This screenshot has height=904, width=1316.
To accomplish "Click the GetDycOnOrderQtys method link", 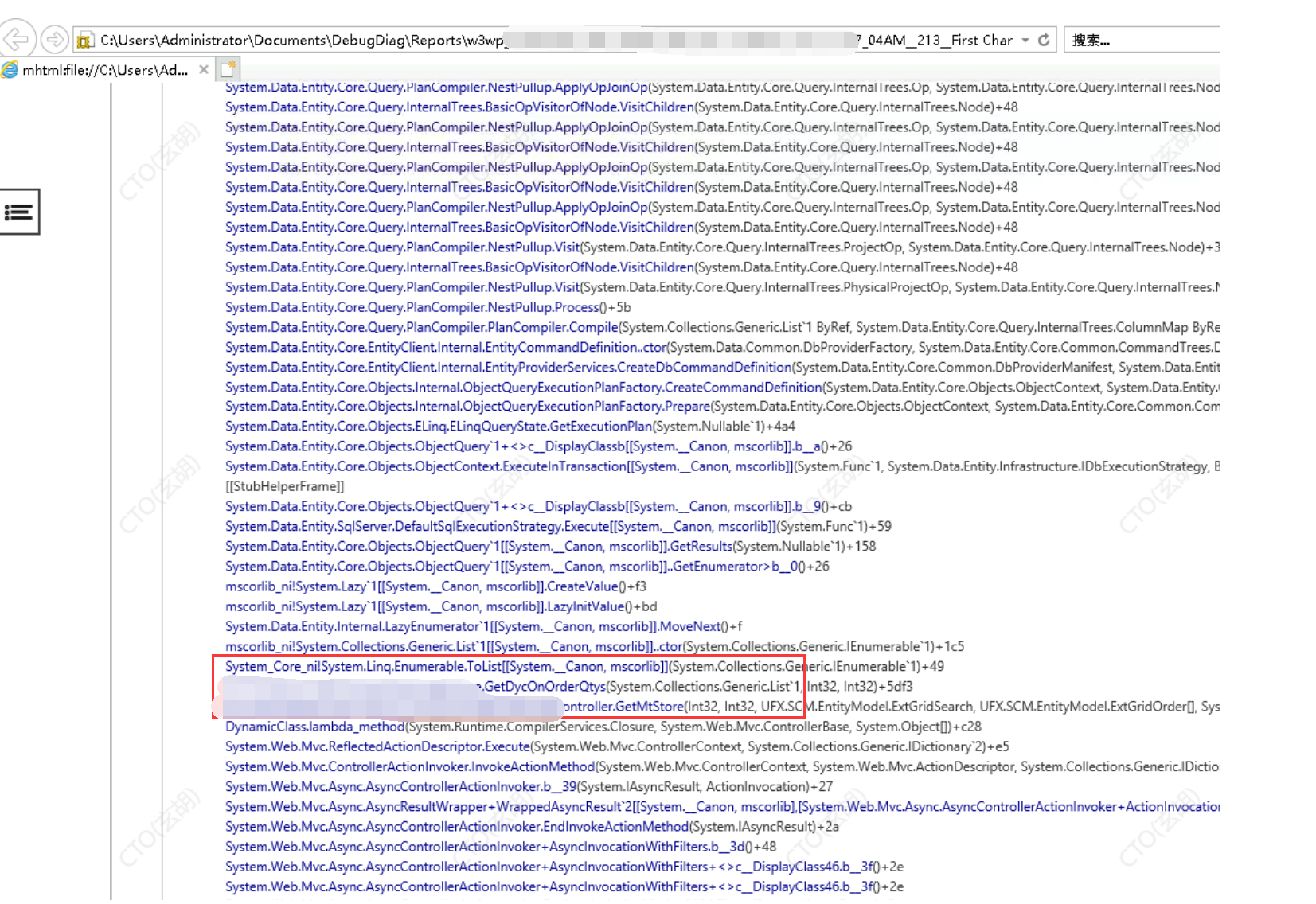I will coord(545,687).
